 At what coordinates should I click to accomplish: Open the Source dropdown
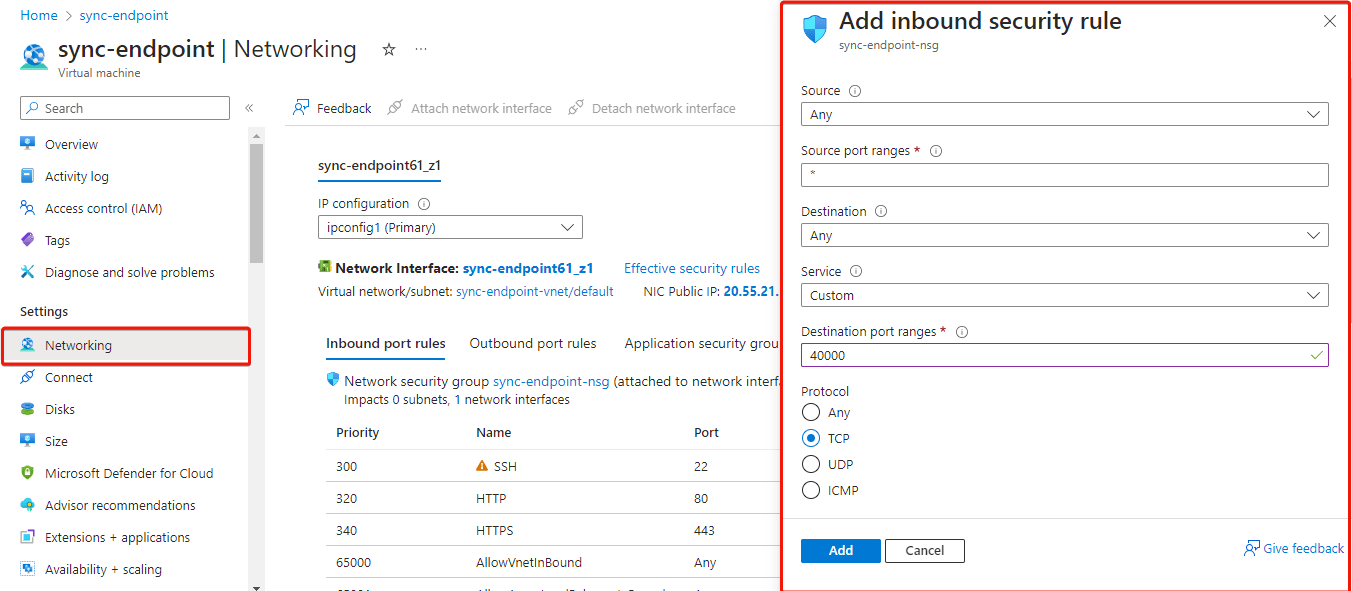1065,114
